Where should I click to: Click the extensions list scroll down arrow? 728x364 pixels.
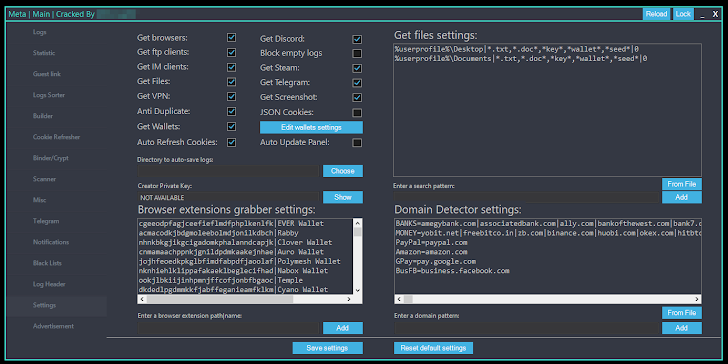tap(358, 290)
